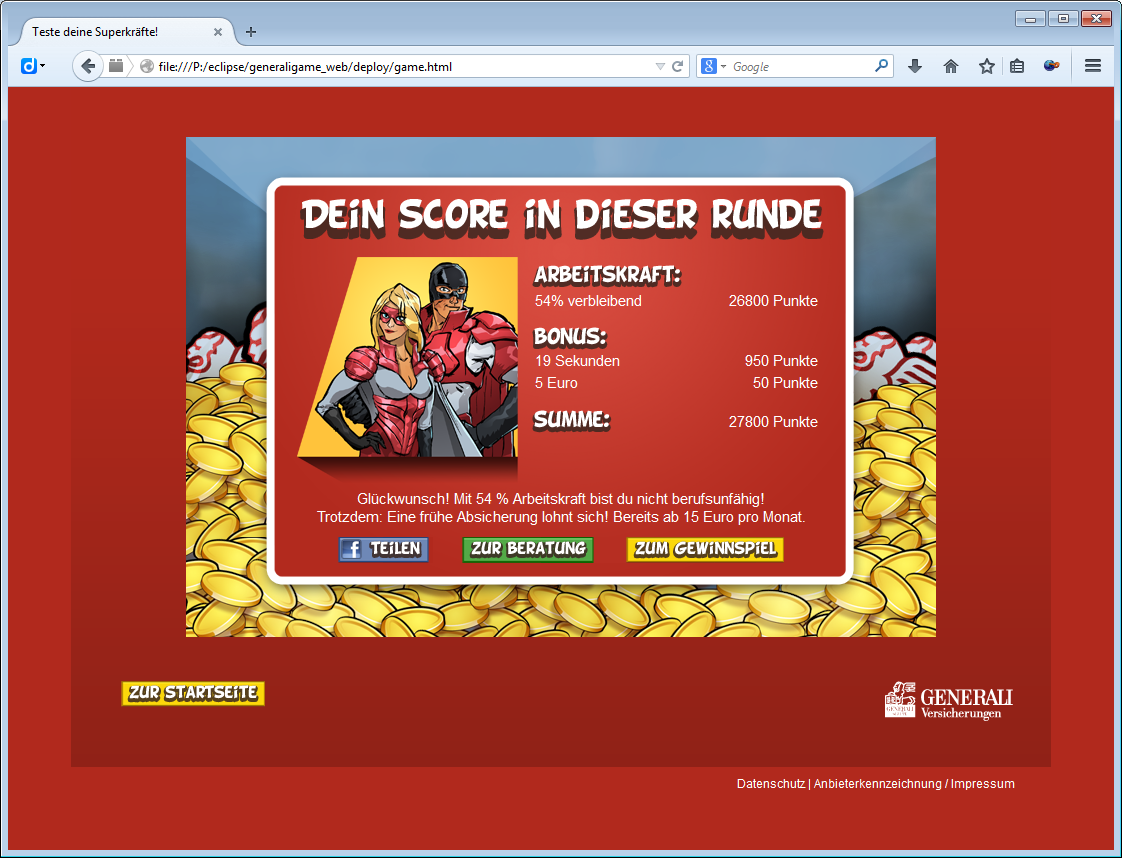The width and height of the screenshot is (1122, 858).
Task: Click the 'Zum Gewinnspiel' button
Action: [704, 549]
